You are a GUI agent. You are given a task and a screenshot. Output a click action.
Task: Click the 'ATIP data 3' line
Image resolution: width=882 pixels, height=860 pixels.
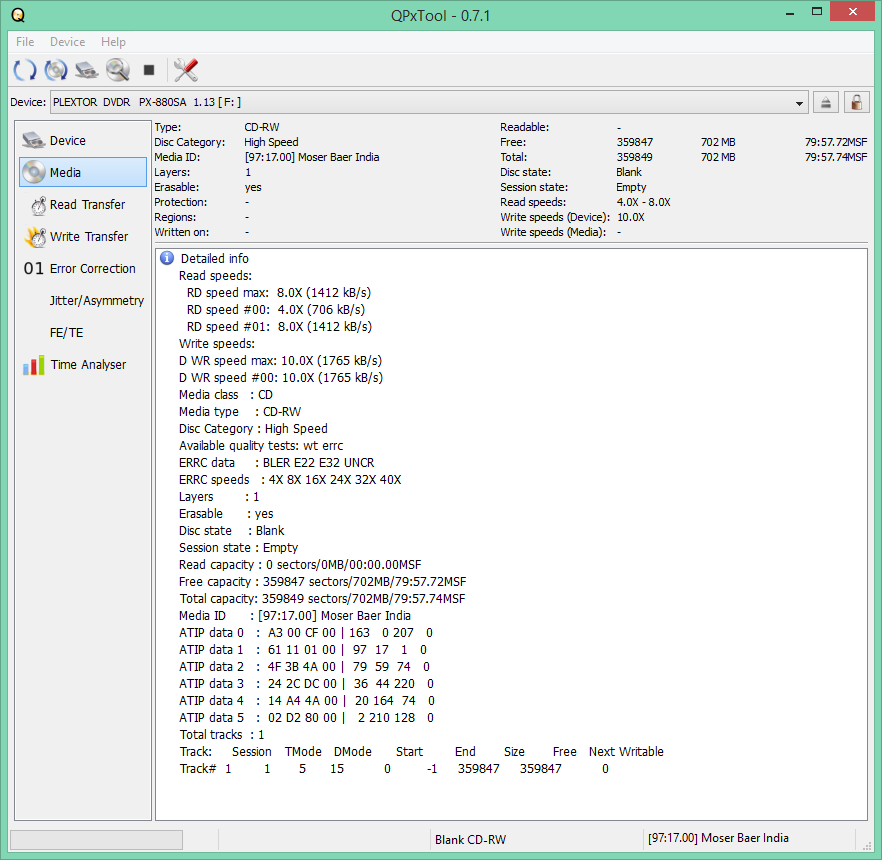(307, 684)
